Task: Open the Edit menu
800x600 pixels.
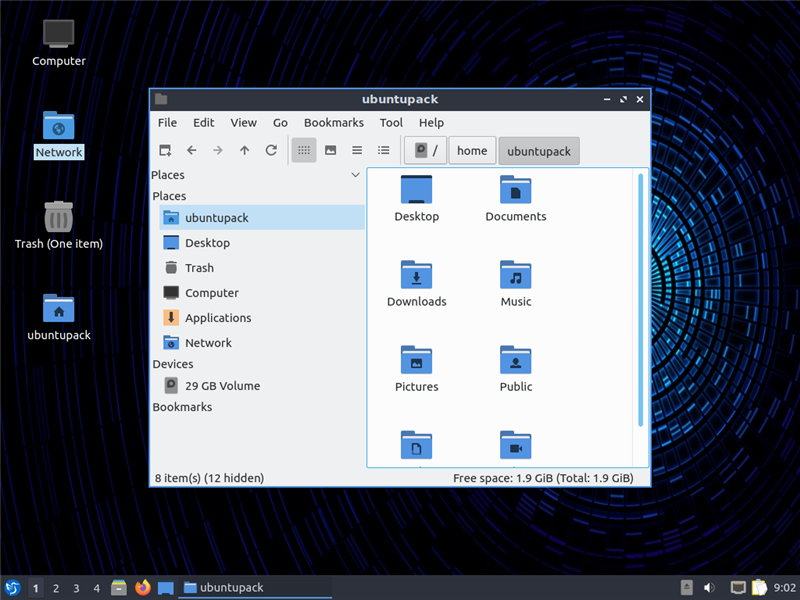Action: [x=204, y=123]
